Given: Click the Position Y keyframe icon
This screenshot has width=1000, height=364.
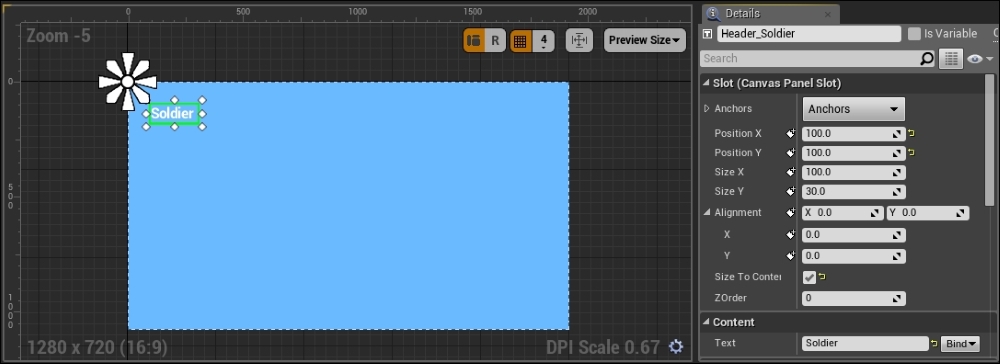Looking at the screenshot, I should 790,153.
